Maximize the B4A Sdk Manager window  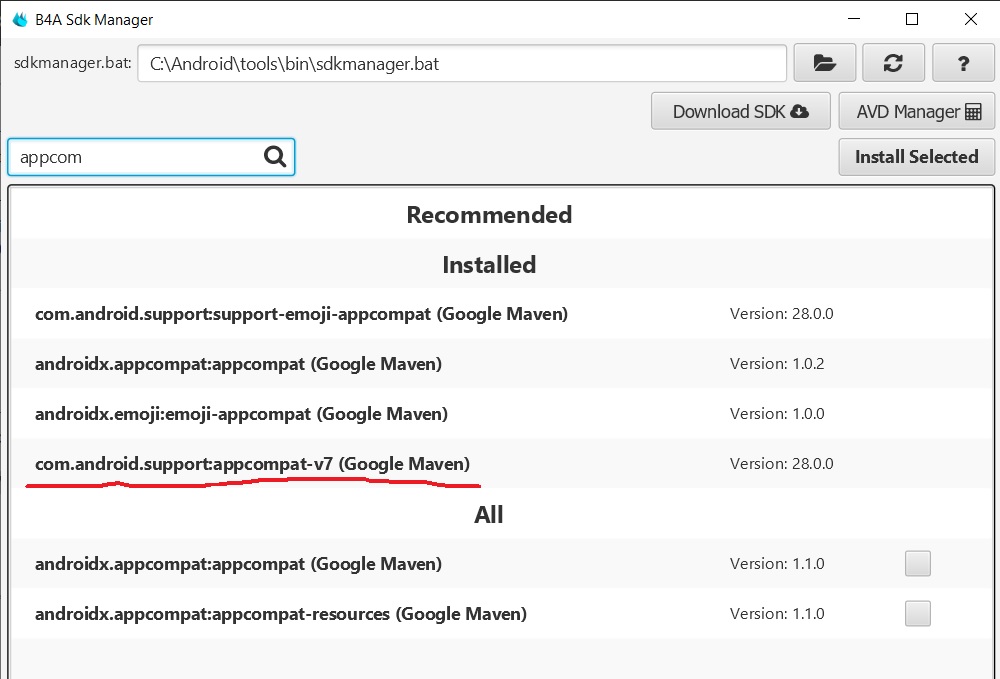coord(912,19)
